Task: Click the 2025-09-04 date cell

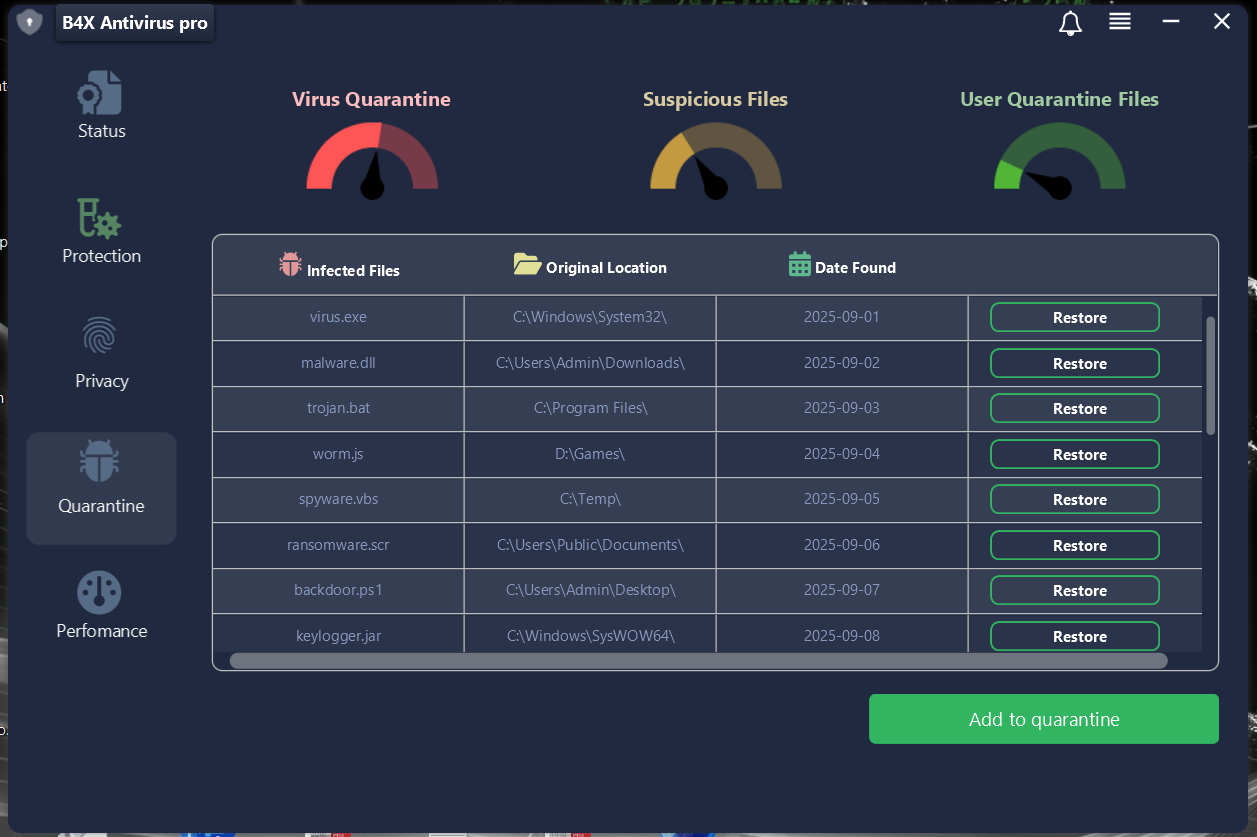Action: coord(842,454)
